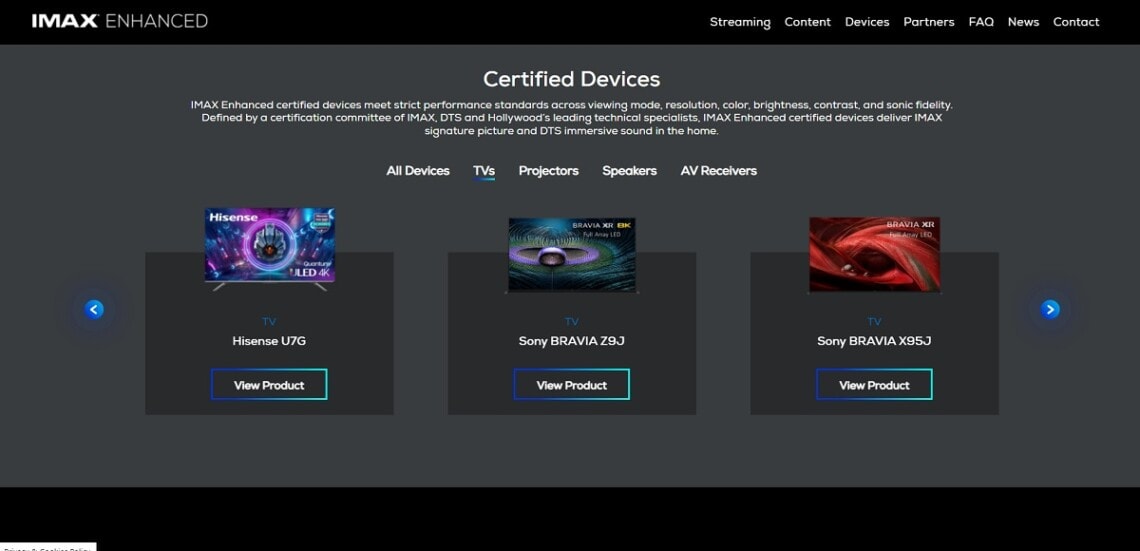Viewport: 1140px width, 551px height.
Task: Switch to the All Devices tab
Action: point(418,171)
